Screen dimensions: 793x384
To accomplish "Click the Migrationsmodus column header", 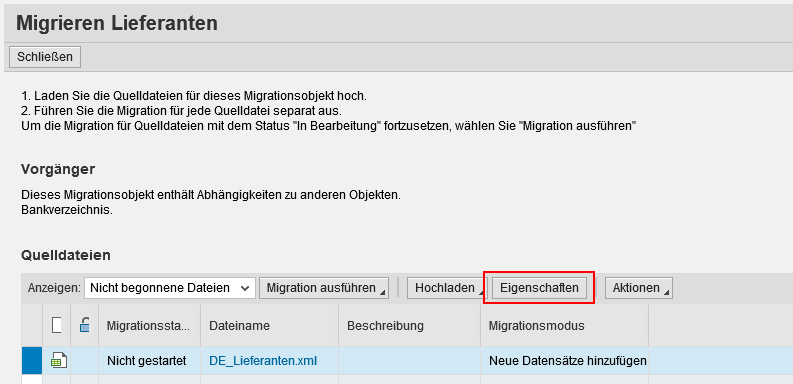I will point(564,326).
